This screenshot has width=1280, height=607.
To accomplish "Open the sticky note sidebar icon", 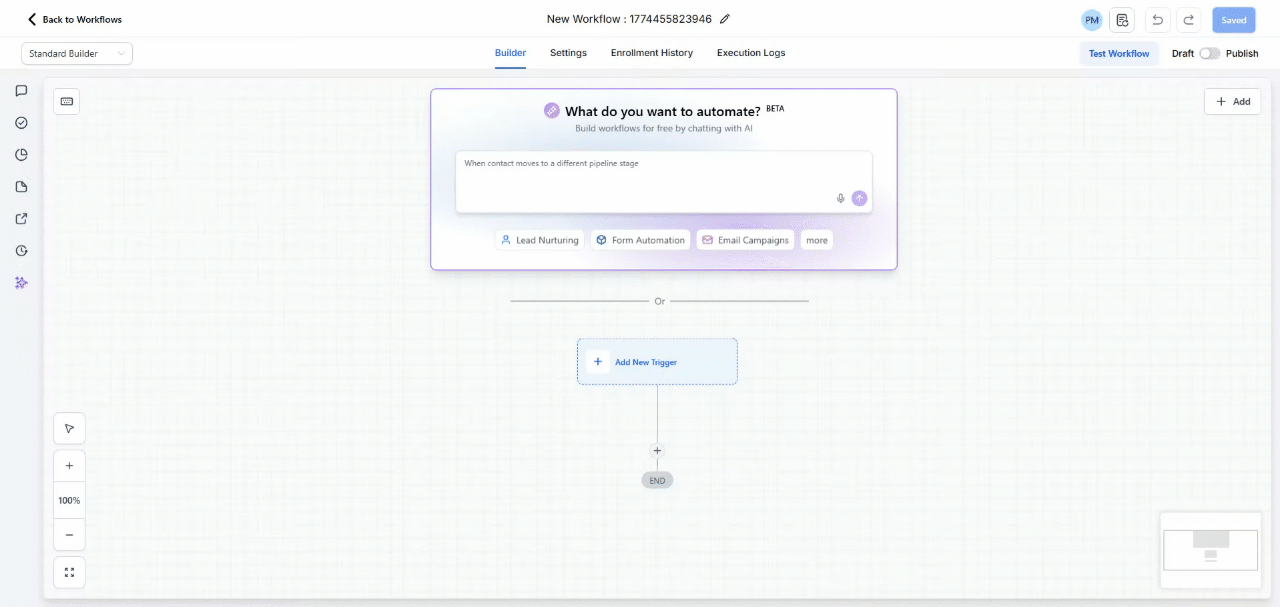I will [21, 187].
